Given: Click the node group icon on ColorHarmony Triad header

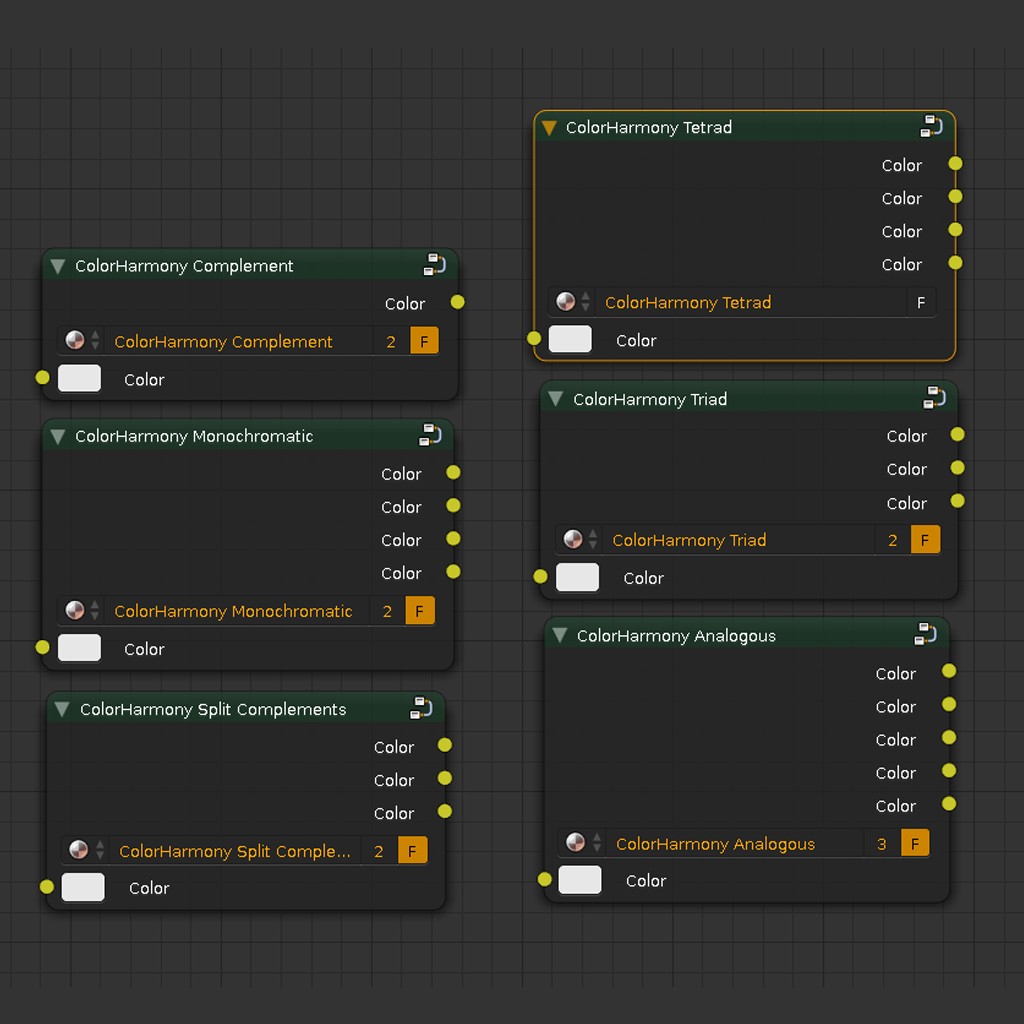Looking at the screenshot, I should (933, 398).
